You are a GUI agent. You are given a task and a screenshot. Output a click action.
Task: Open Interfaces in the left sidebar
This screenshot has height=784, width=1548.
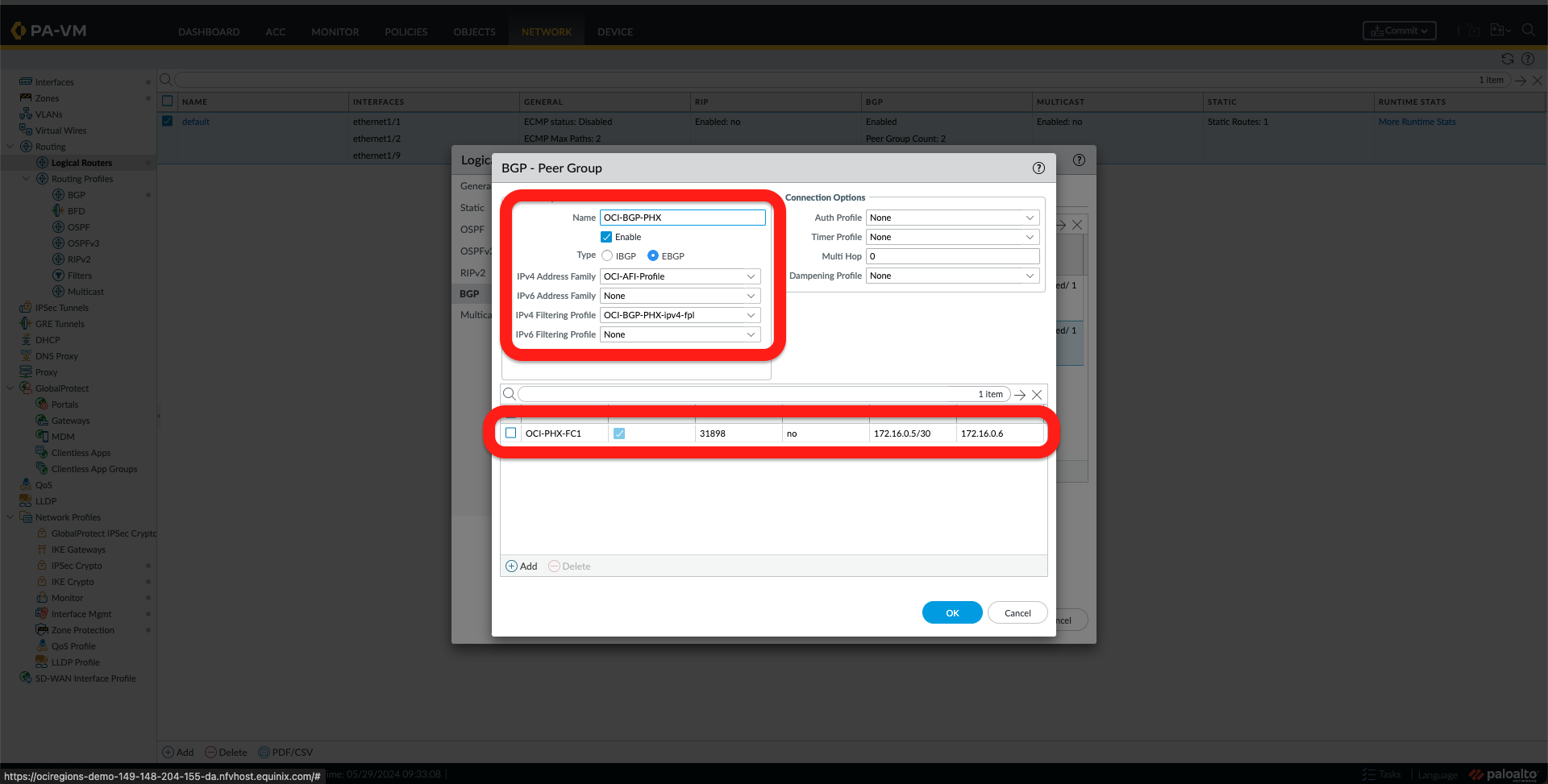54,82
